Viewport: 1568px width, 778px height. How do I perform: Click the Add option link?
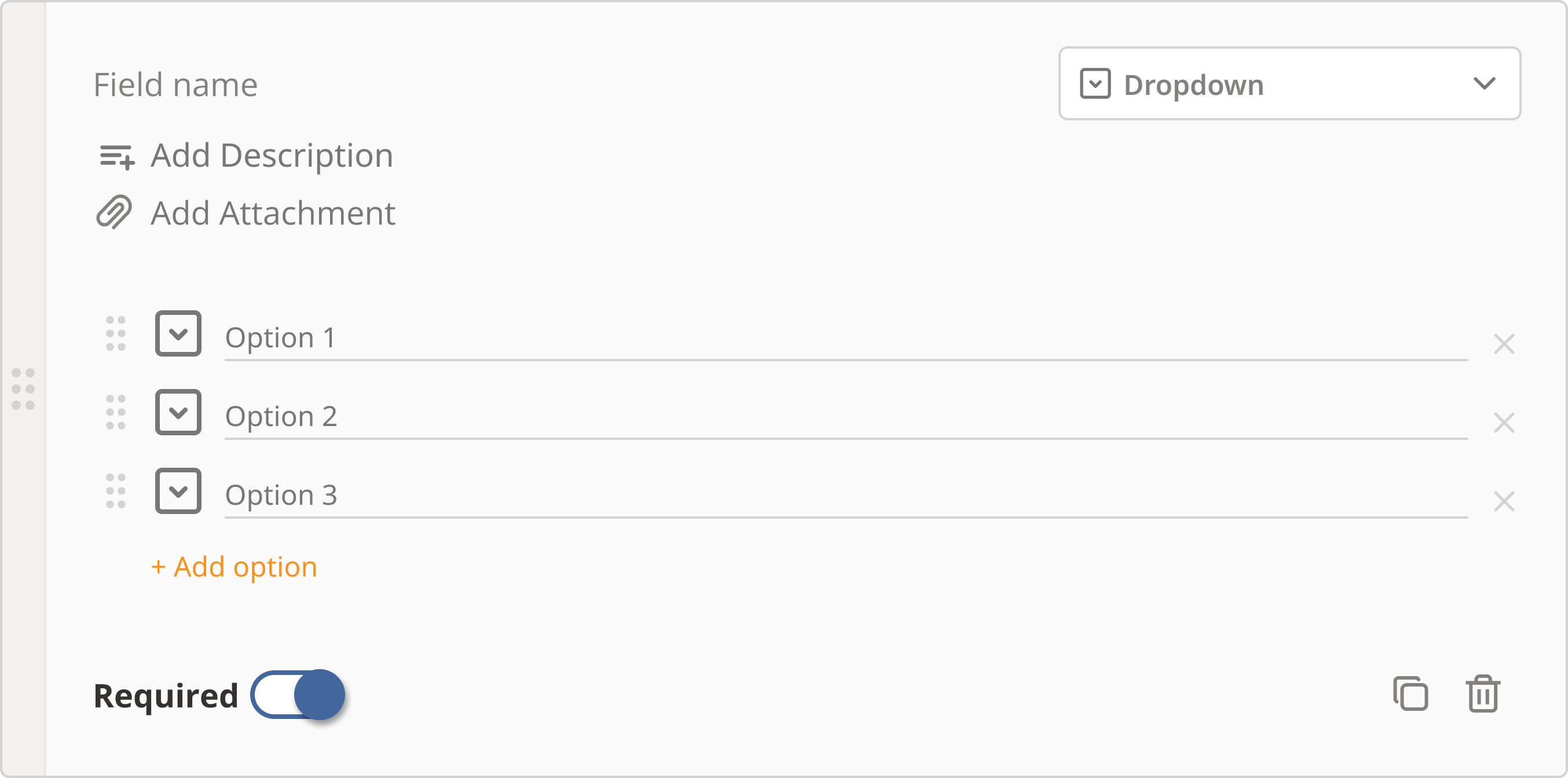(235, 567)
